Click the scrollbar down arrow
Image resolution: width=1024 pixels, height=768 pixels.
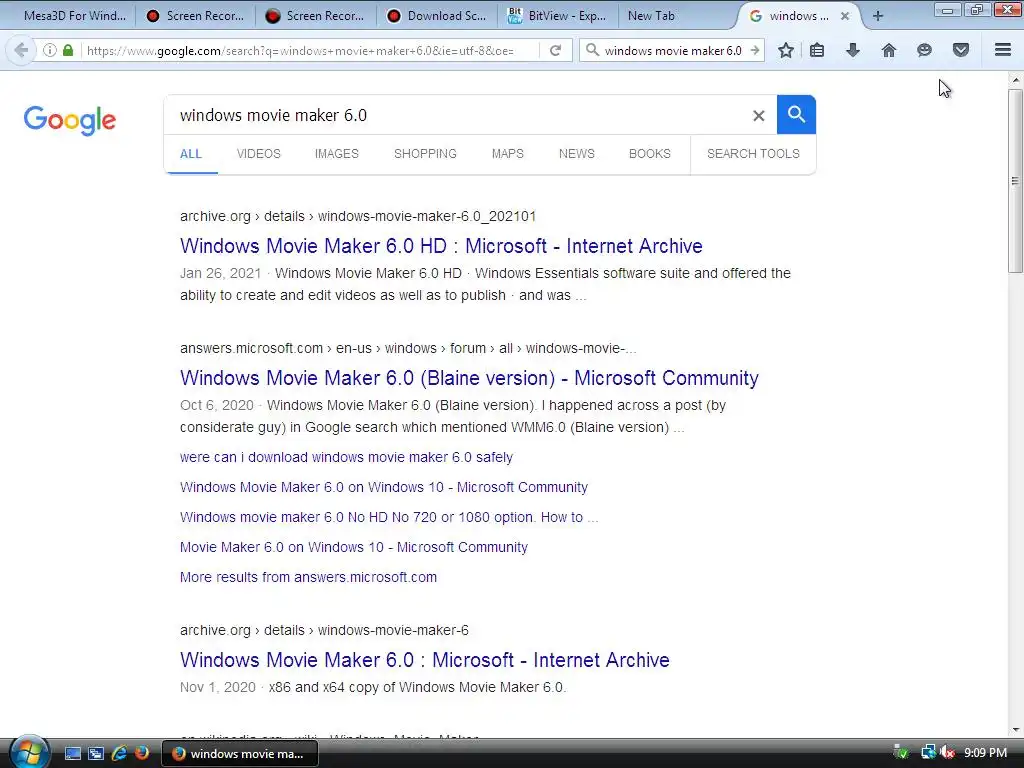tap(1015, 729)
